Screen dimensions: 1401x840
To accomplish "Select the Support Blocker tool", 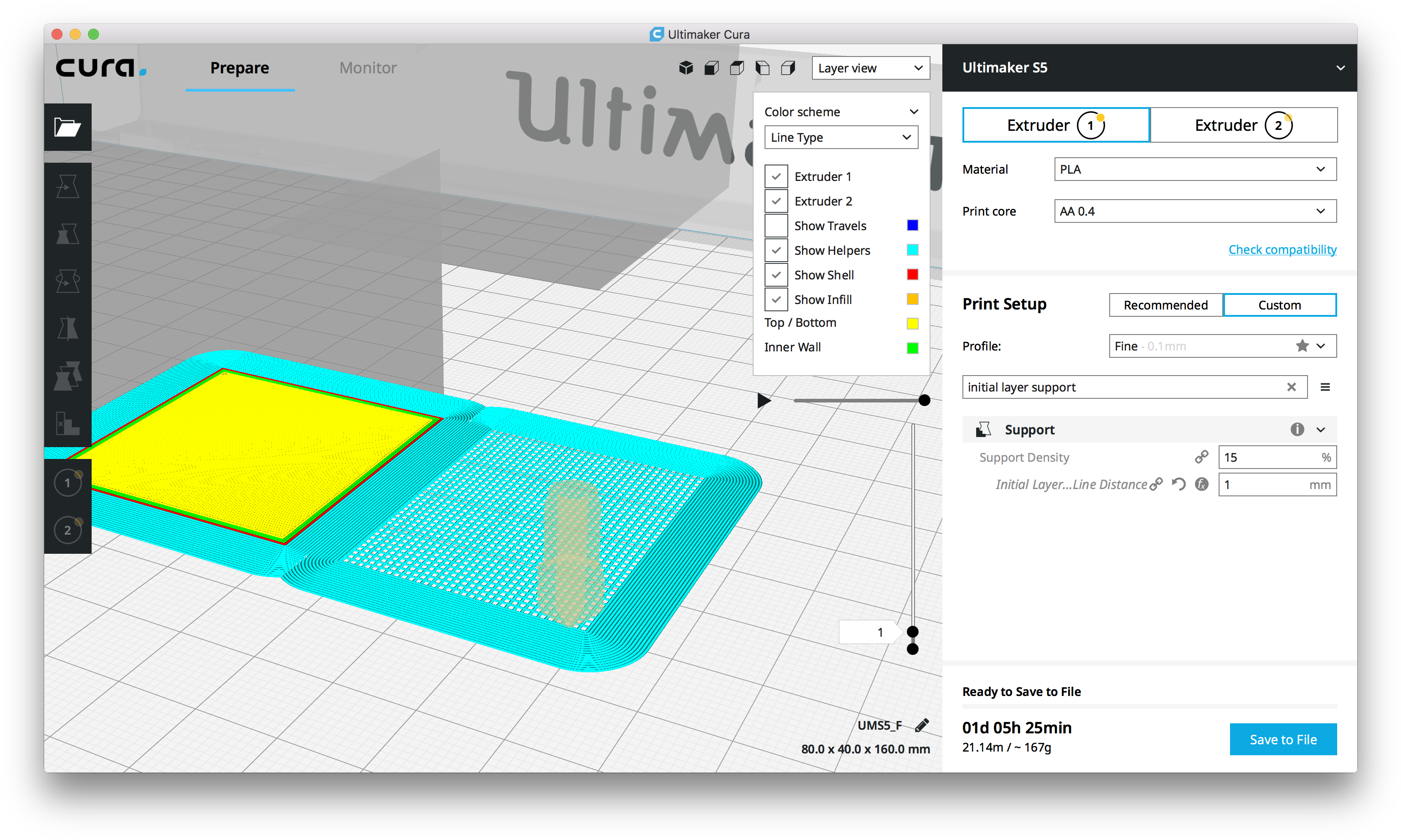I will coord(67,423).
